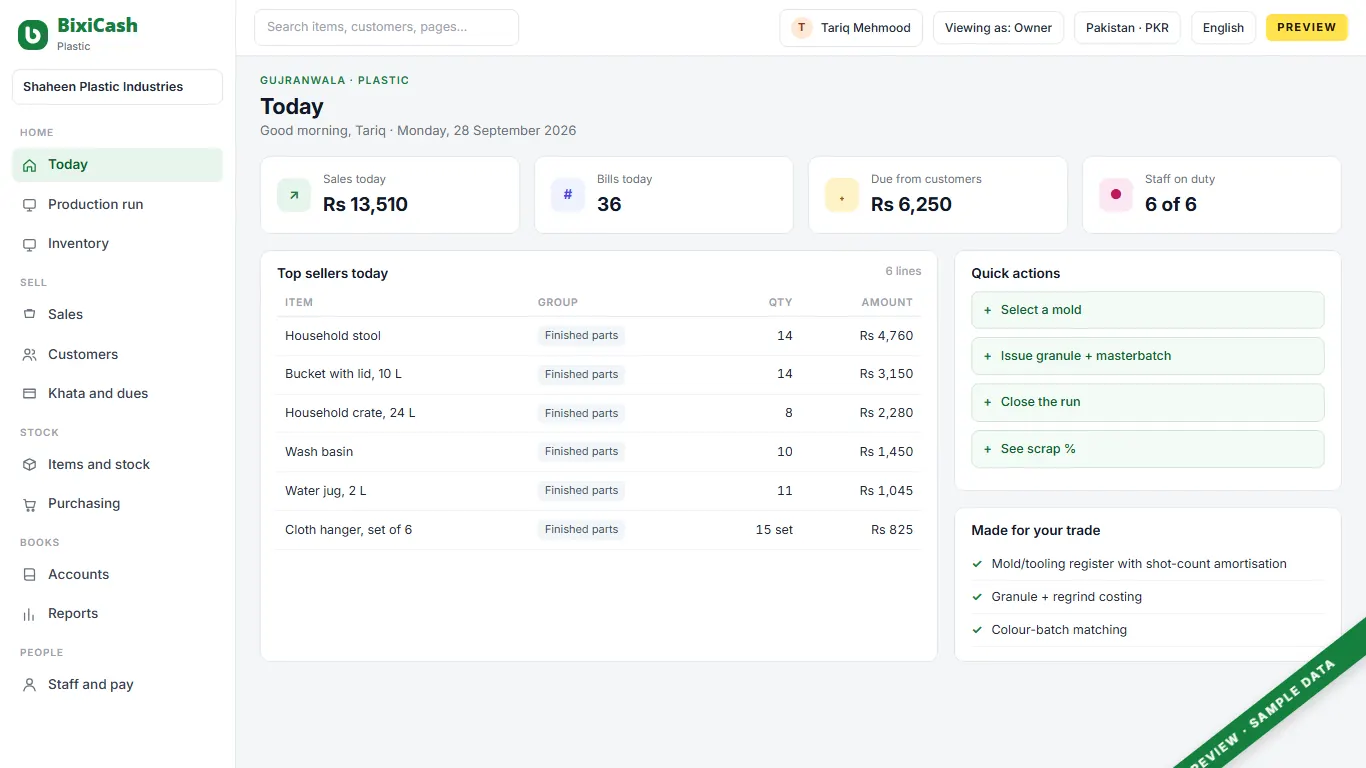The image size is (1366, 768).
Task: Open the Shaheen Plastic Industries business selector
Action: [117, 87]
